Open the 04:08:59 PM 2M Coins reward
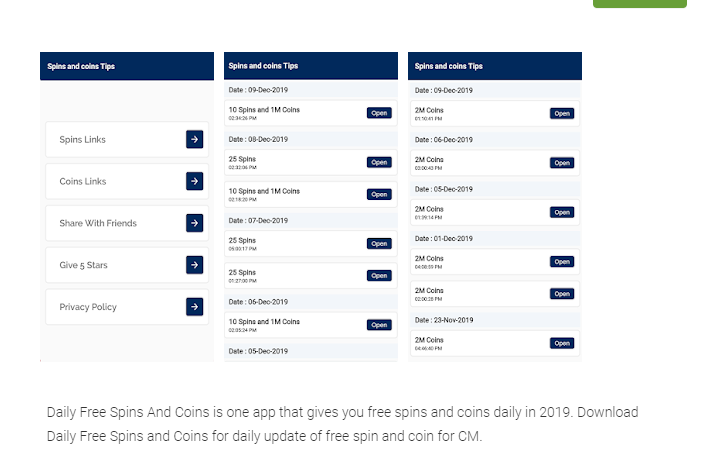Image resolution: width=717 pixels, height=462 pixels. (562, 261)
